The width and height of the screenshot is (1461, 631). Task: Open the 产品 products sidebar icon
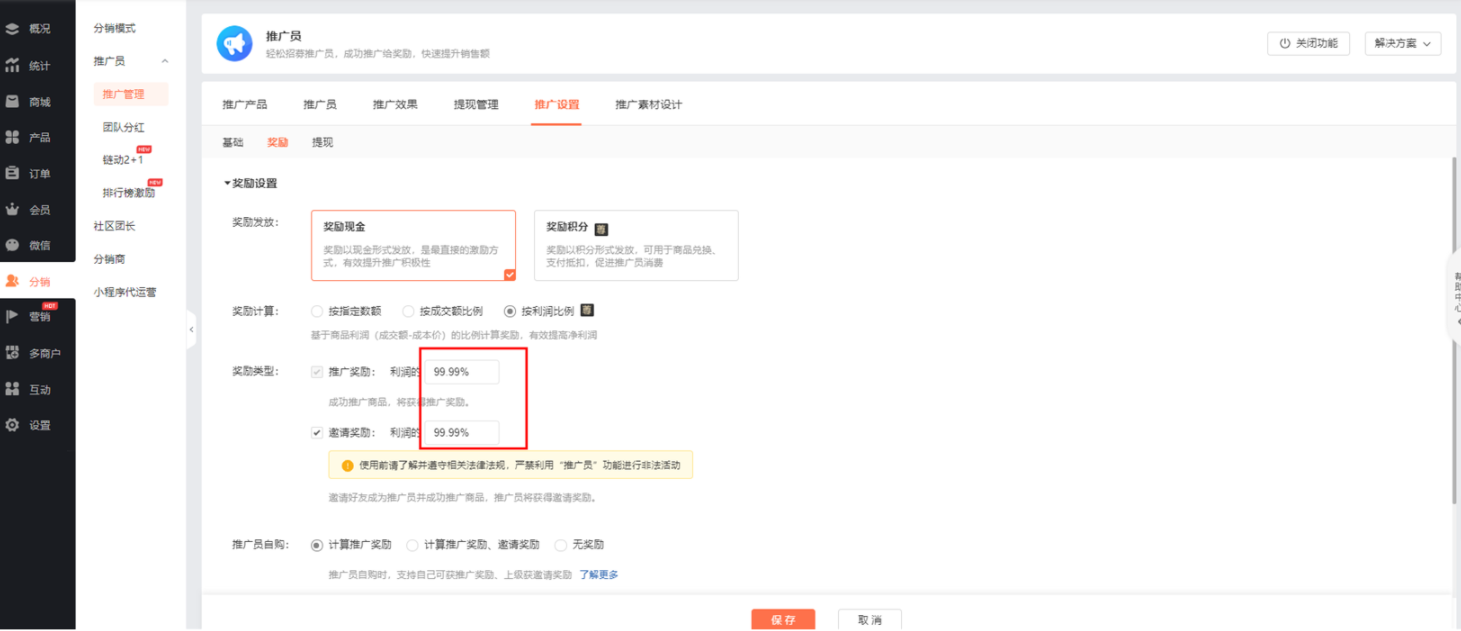pos(13,137)
